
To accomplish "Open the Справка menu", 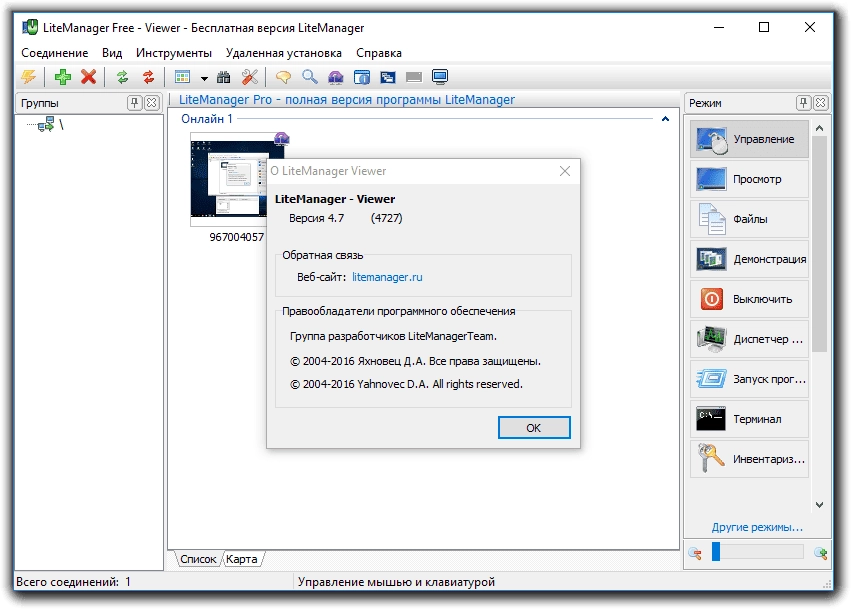I will point(379,53).
